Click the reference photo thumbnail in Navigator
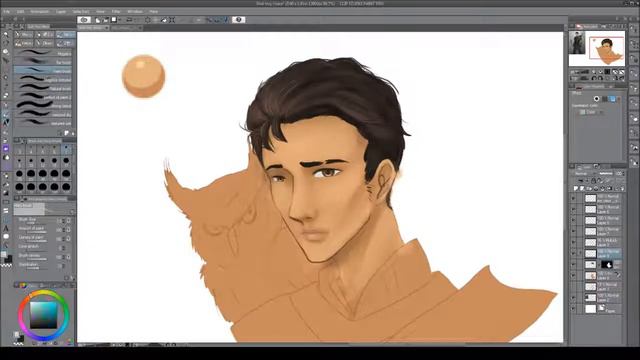The image size is (640, 360). (x=577, y=43)
